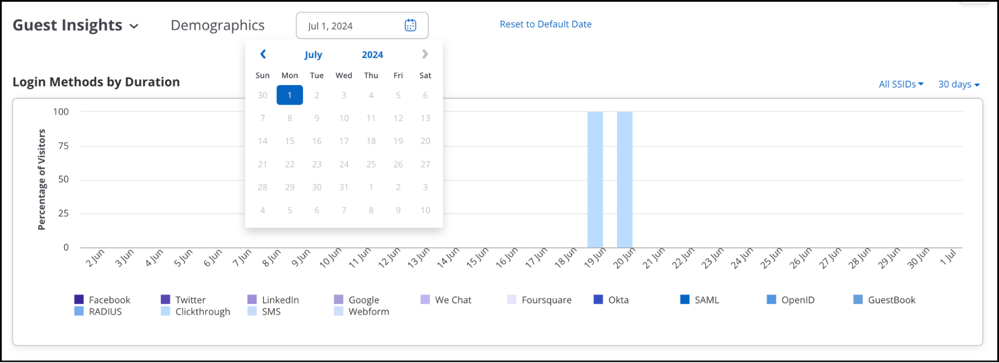Select day 20 in the calendar
The height and width of the screenshot is (363, 999).
pyautogui.click(x=426, y=141)
